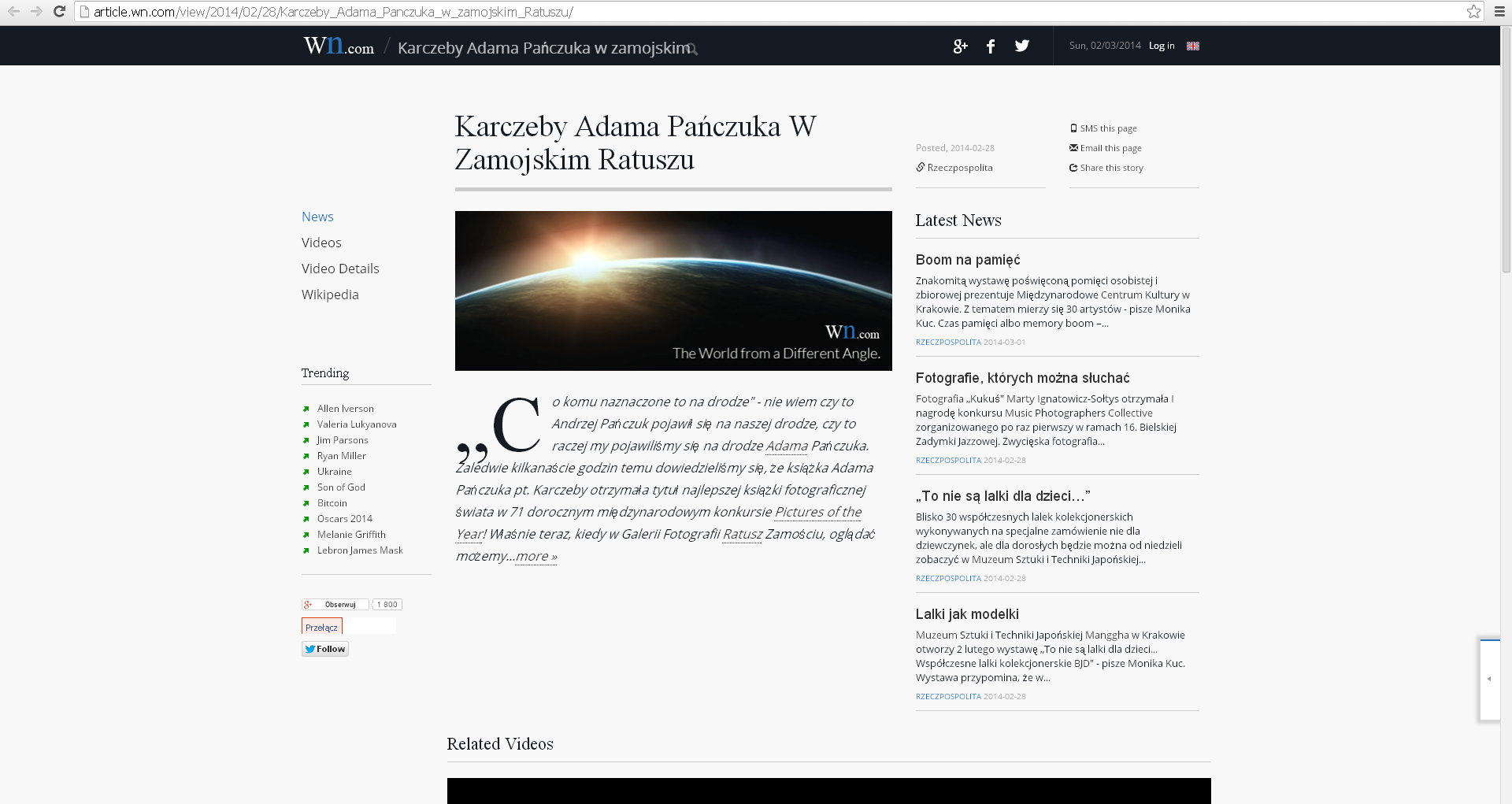This screenshot has width=1512, height=804.
Task: Click the Related Videos player area
Action: coord(828,791)
